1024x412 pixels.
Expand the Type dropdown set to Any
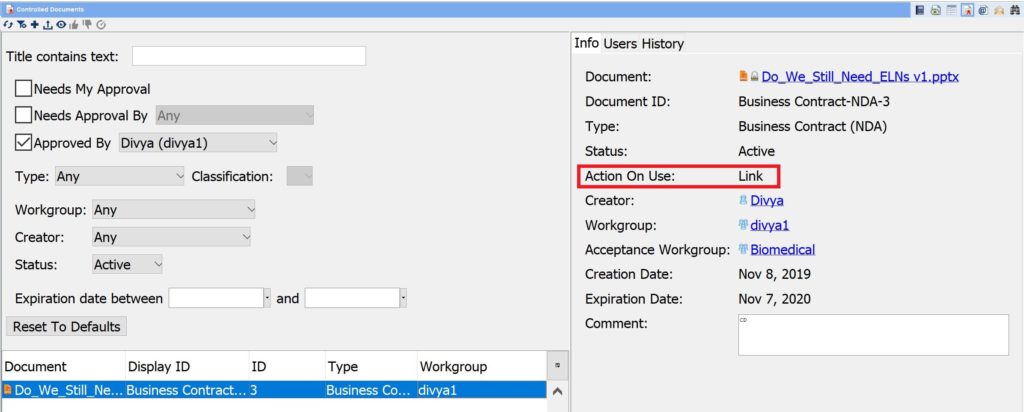(x=119, y=177)
